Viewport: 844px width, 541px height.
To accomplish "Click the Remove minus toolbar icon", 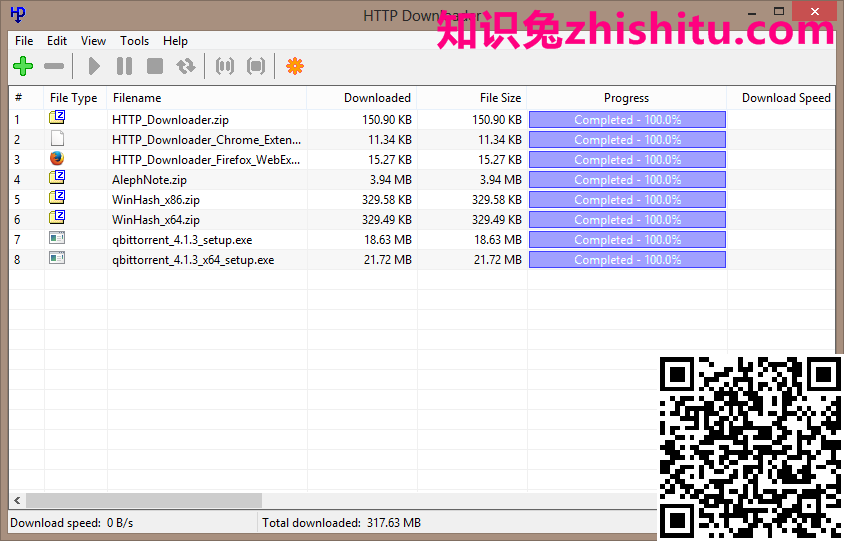I will pyautogui.click(x=54, y=66).
